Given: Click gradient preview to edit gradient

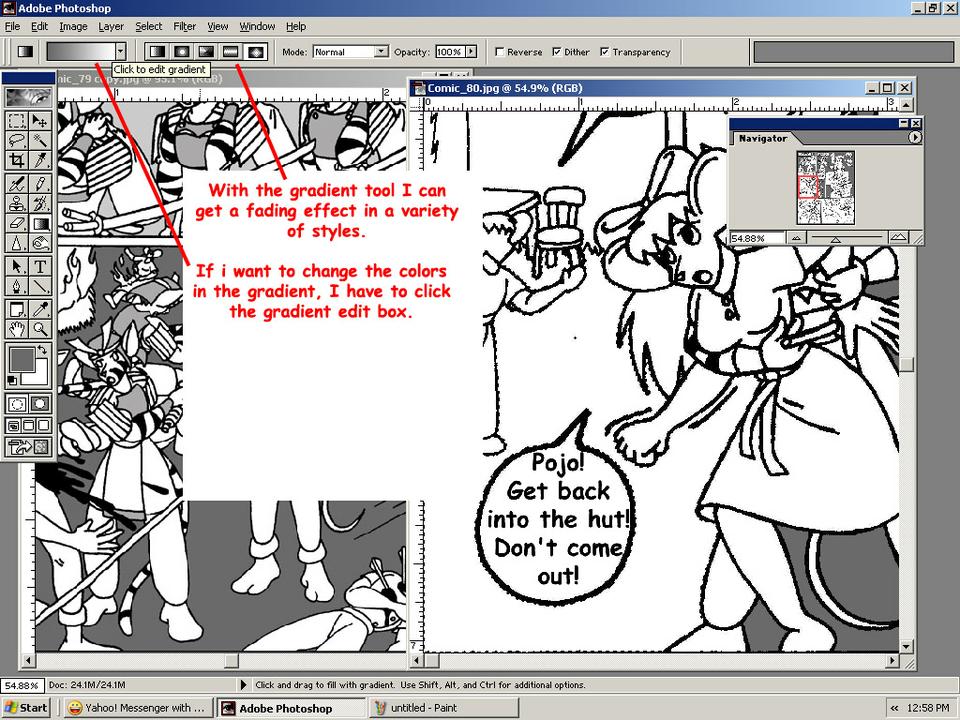Looking at the screenshot, I should tap(81, 52).
